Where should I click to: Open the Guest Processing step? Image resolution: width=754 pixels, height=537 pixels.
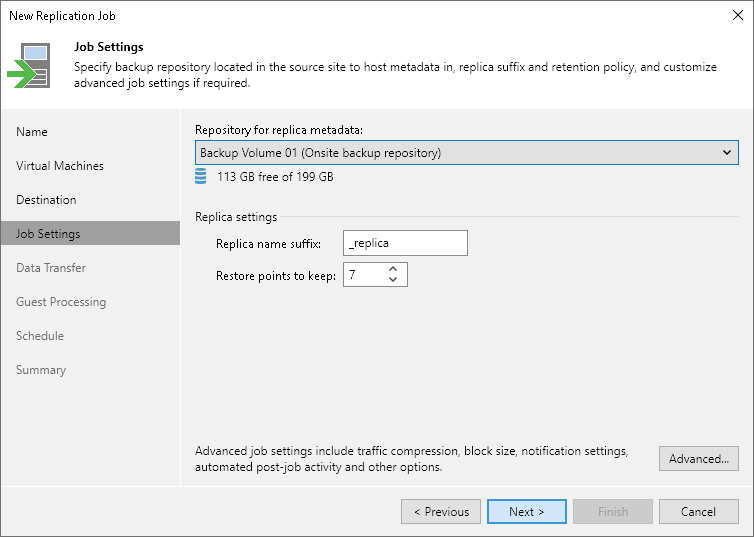(x=61, y=302)
